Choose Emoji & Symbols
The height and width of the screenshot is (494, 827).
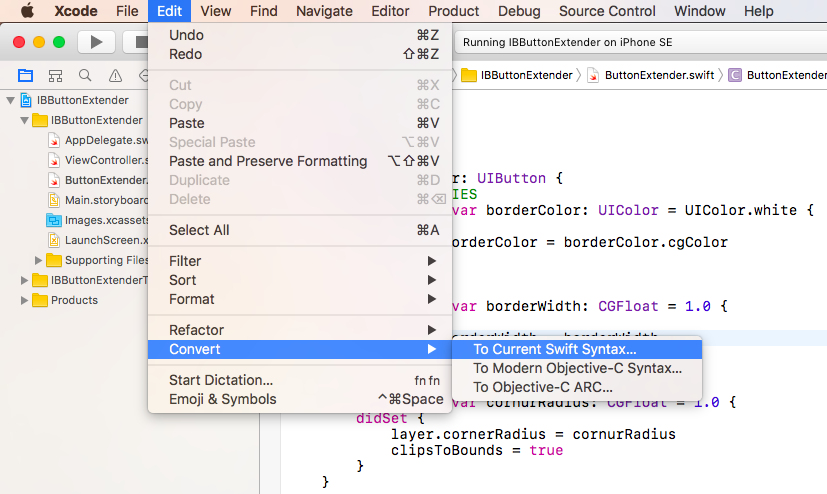click(300, 399)
